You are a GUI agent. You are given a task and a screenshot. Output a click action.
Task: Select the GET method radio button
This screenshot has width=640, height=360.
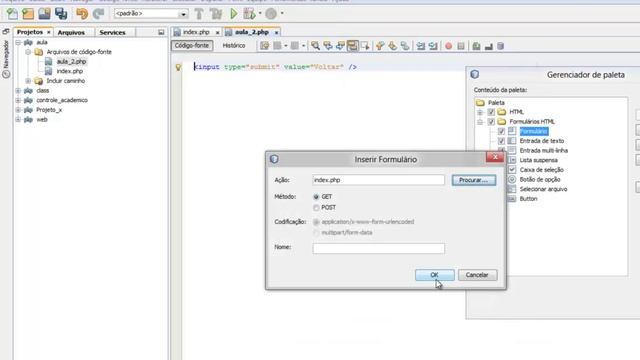pos(316,197)
